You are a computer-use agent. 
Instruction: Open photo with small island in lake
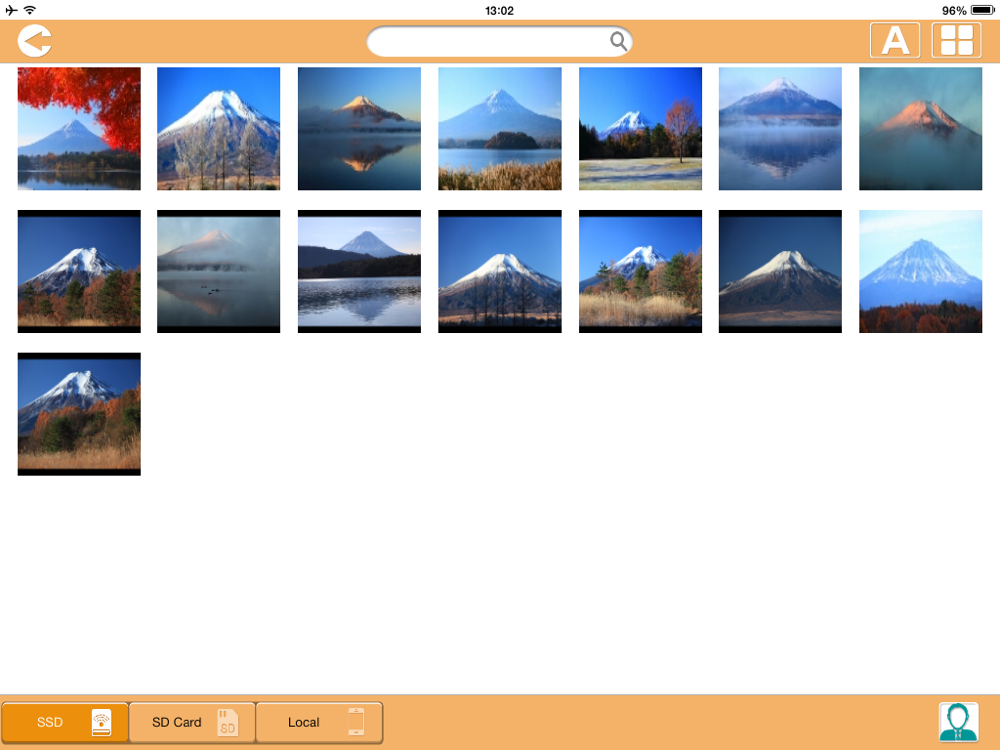coord(500,129)
